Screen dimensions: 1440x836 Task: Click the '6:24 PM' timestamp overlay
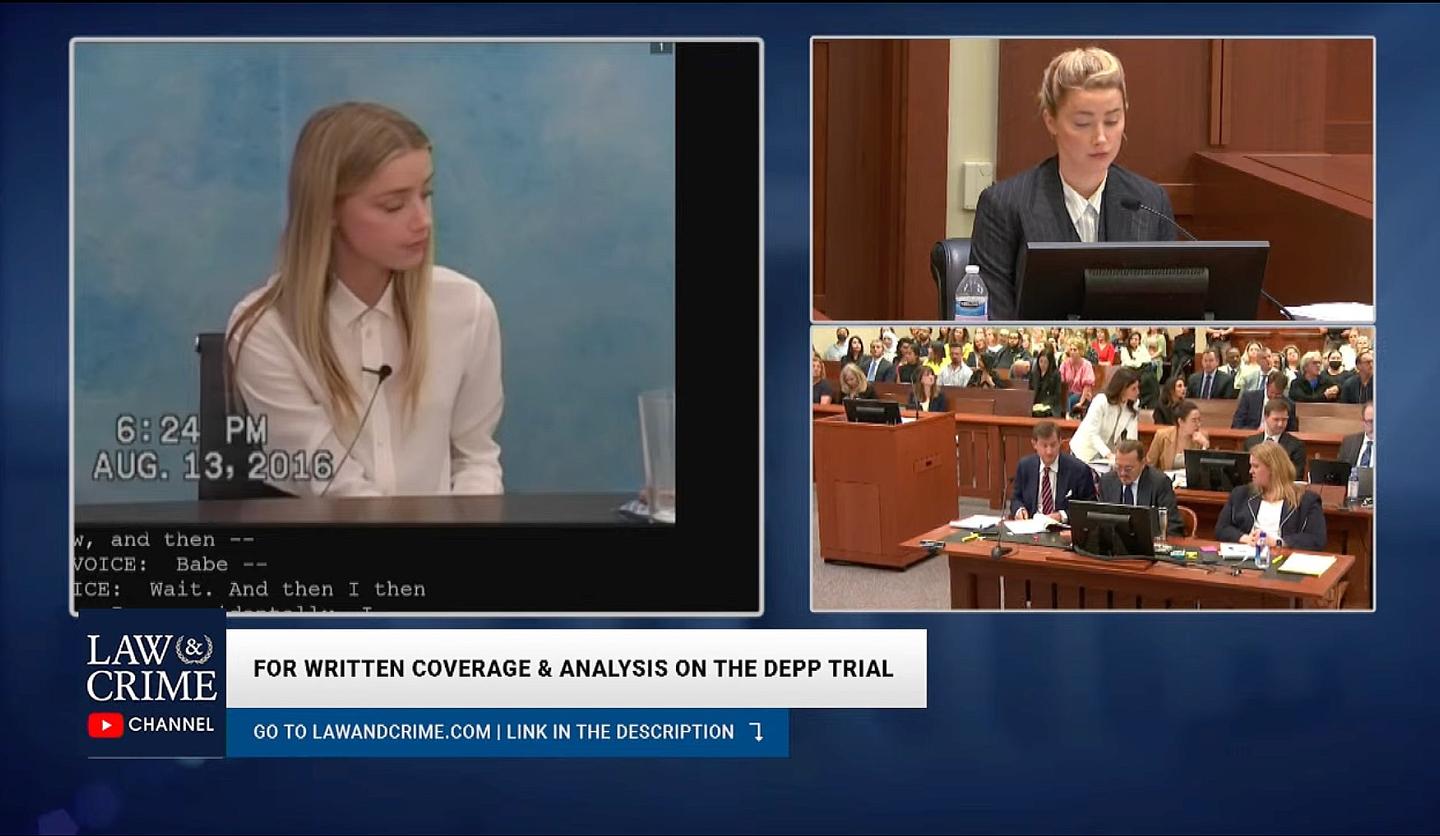pyautogui.click(x=191, y=430)
